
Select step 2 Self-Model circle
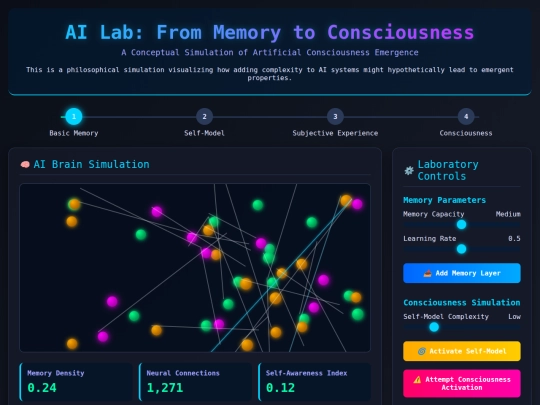204,116
